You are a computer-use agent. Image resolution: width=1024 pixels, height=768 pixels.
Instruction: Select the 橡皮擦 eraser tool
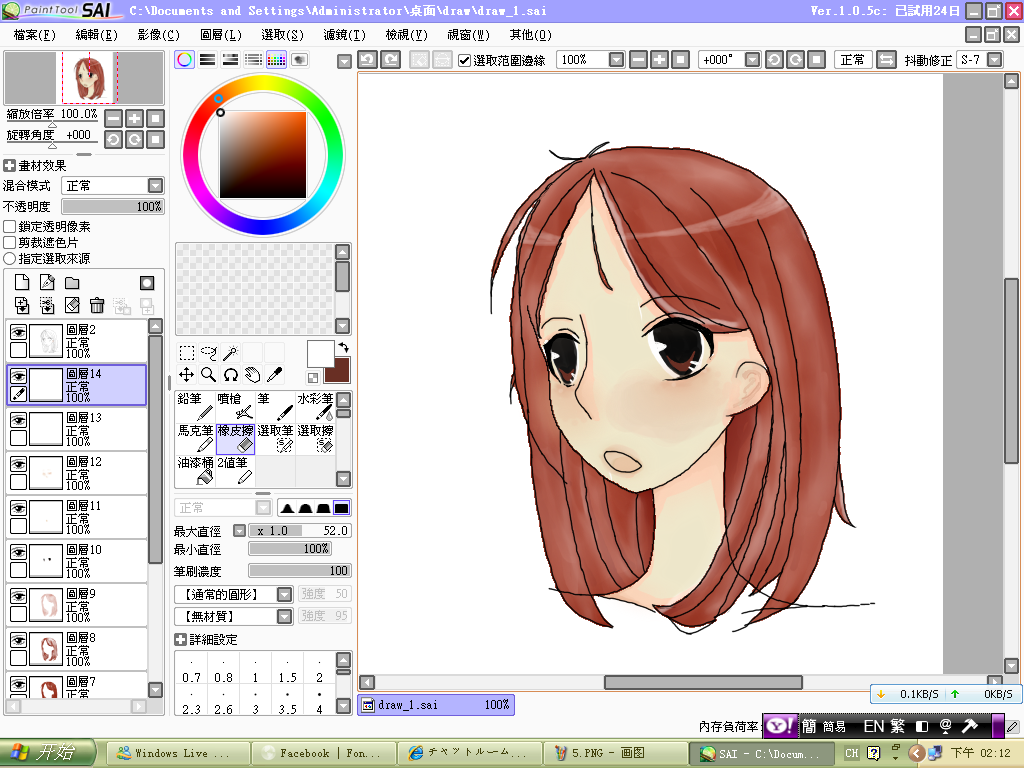click(235, 438)
